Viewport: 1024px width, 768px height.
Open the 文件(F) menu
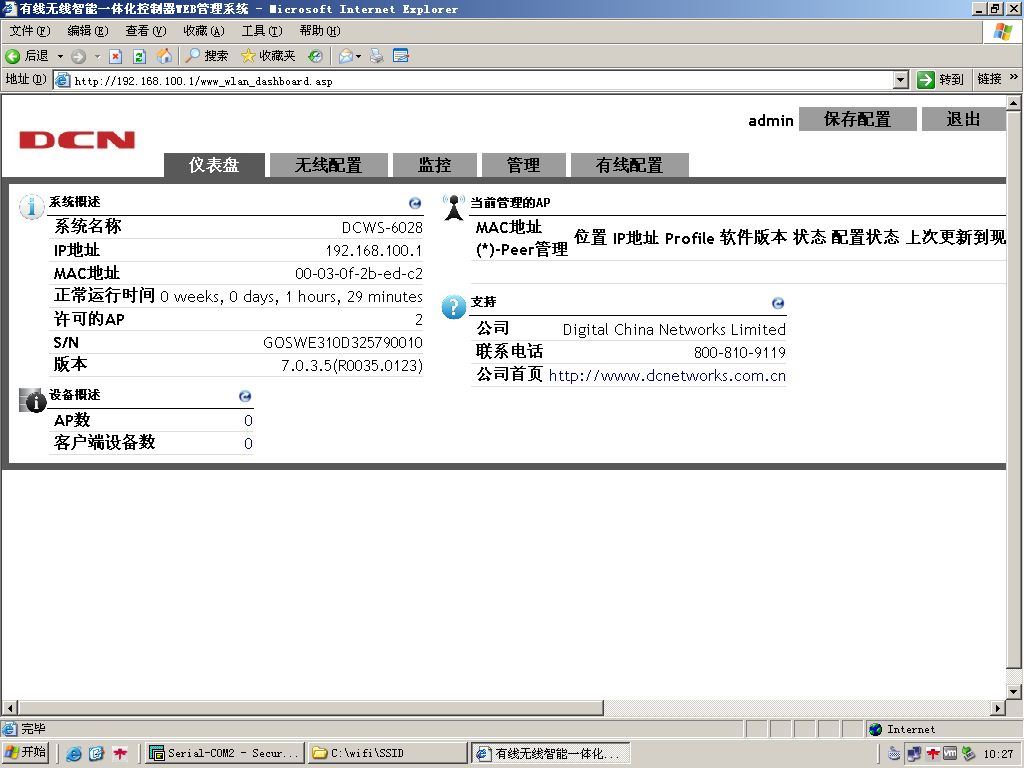(x=30, y=31)
